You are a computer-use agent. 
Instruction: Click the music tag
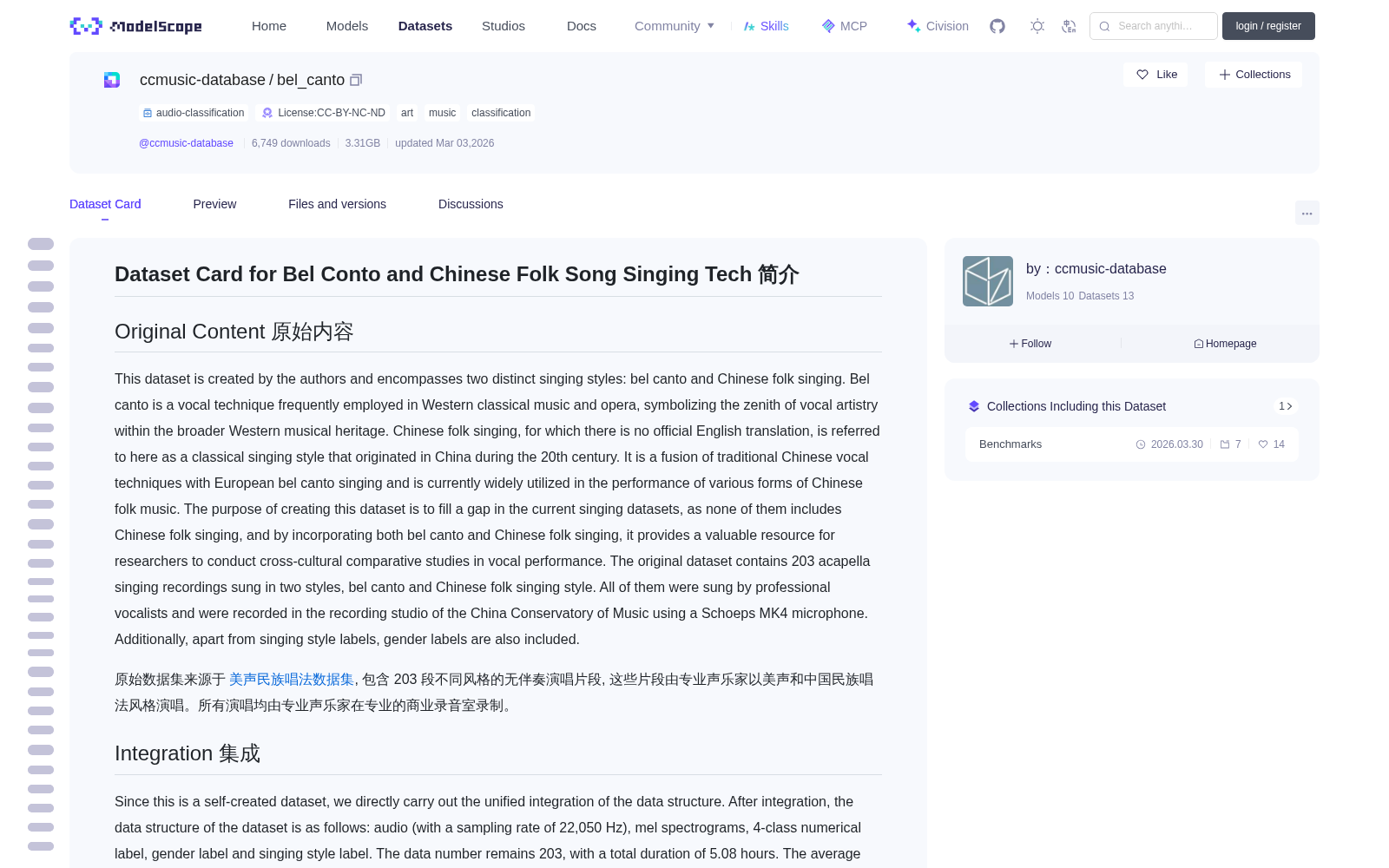pos(442,113)
